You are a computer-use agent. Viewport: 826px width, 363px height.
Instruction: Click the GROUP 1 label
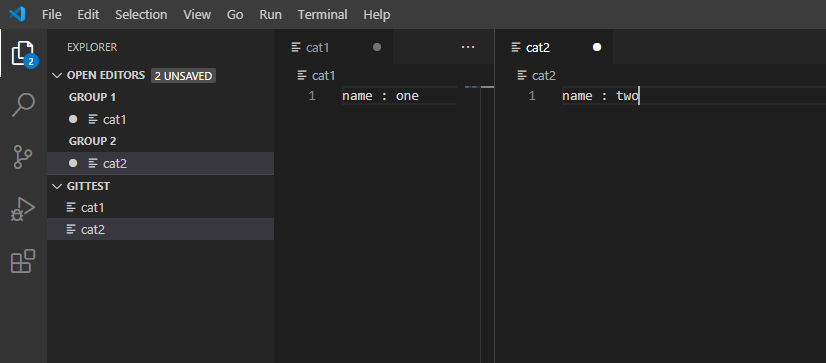(x=92, y=97)
